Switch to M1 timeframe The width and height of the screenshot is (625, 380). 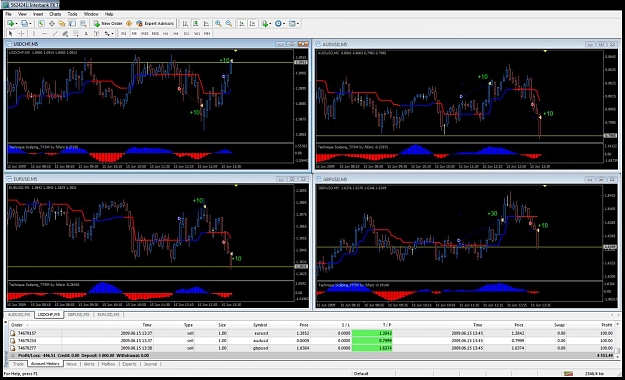(124, 34)
